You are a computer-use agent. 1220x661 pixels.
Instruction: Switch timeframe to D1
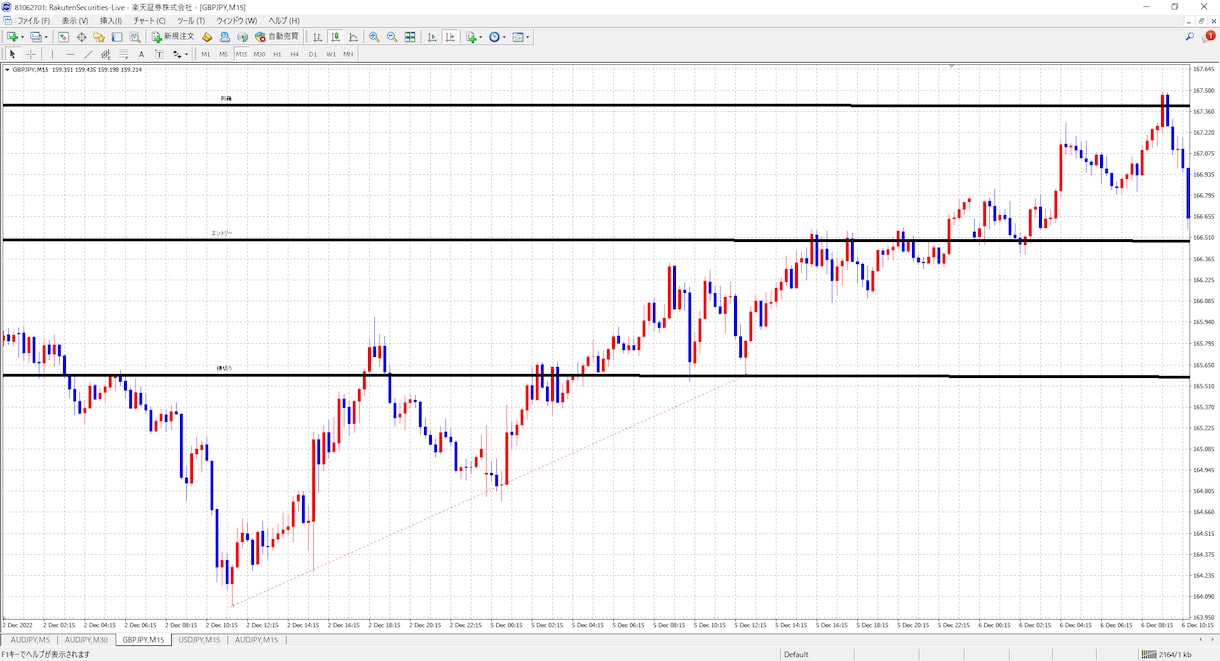(x=313, y=54)
